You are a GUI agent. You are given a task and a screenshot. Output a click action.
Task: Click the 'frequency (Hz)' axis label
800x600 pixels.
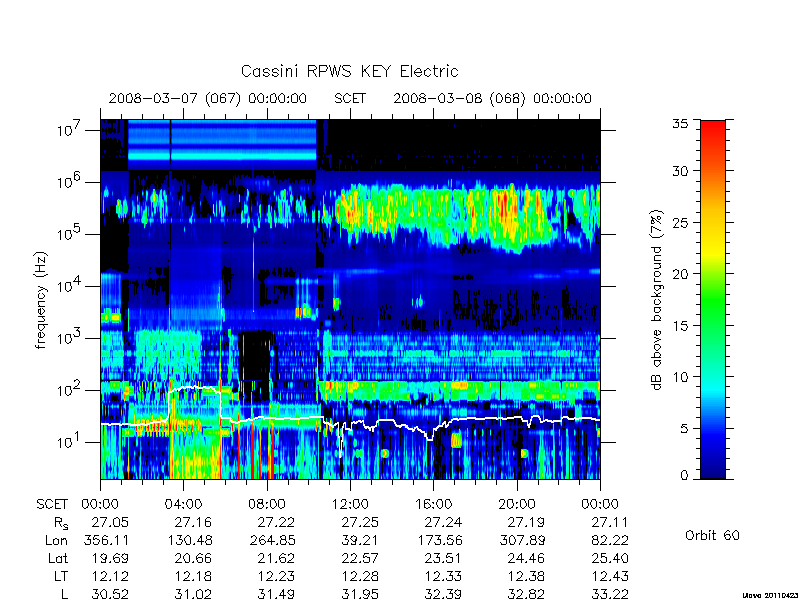[41, 301]
